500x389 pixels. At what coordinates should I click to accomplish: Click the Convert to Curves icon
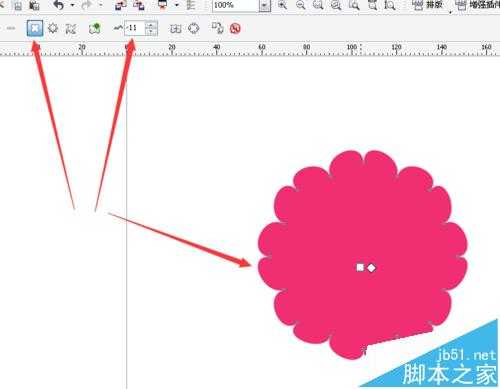pyautogui.click(x=194, y=28)
